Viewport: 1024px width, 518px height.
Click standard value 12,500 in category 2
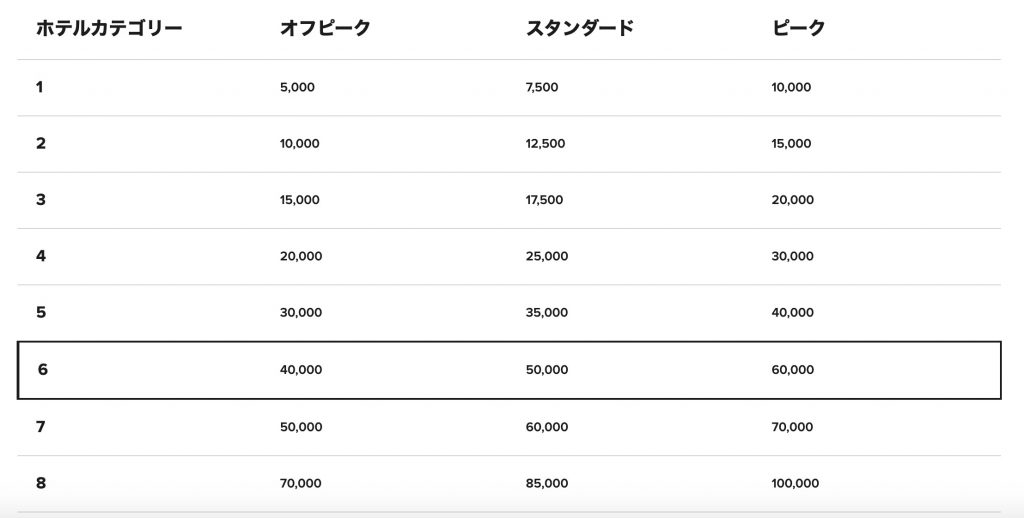click(x=545, y=144)
